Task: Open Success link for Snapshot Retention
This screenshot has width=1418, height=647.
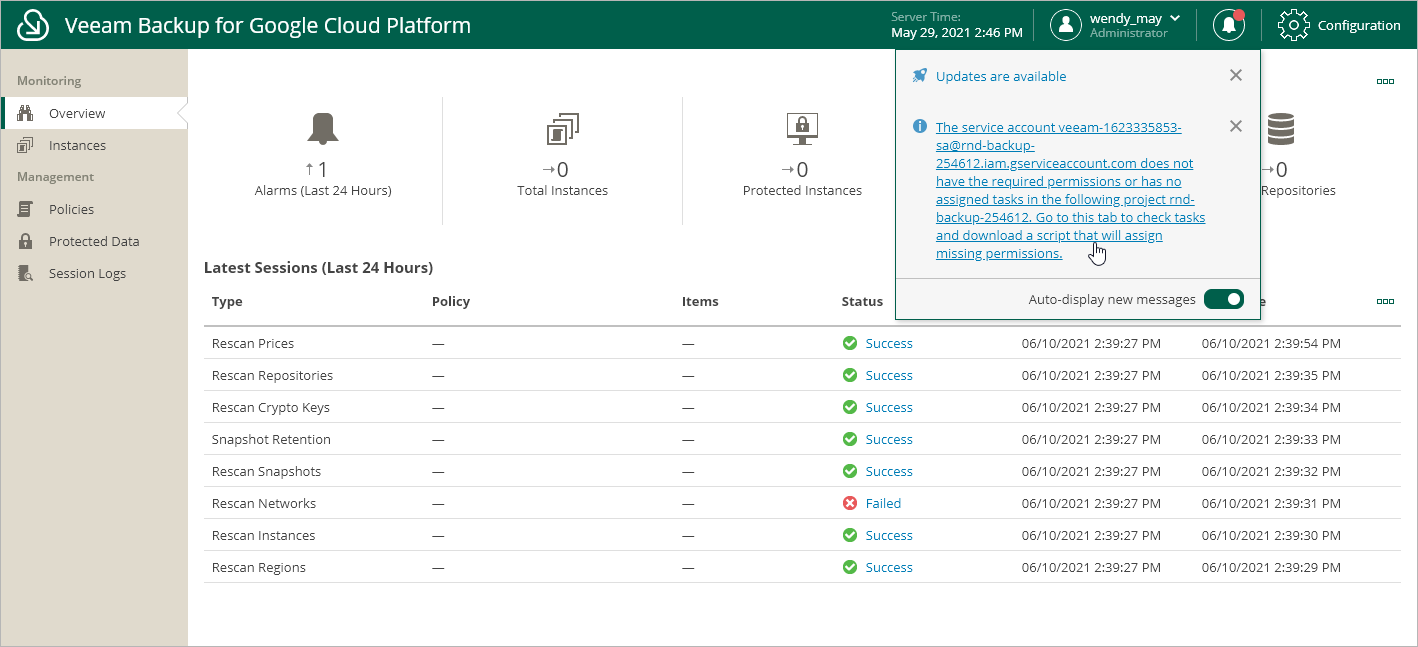Action: pos(889,439)
